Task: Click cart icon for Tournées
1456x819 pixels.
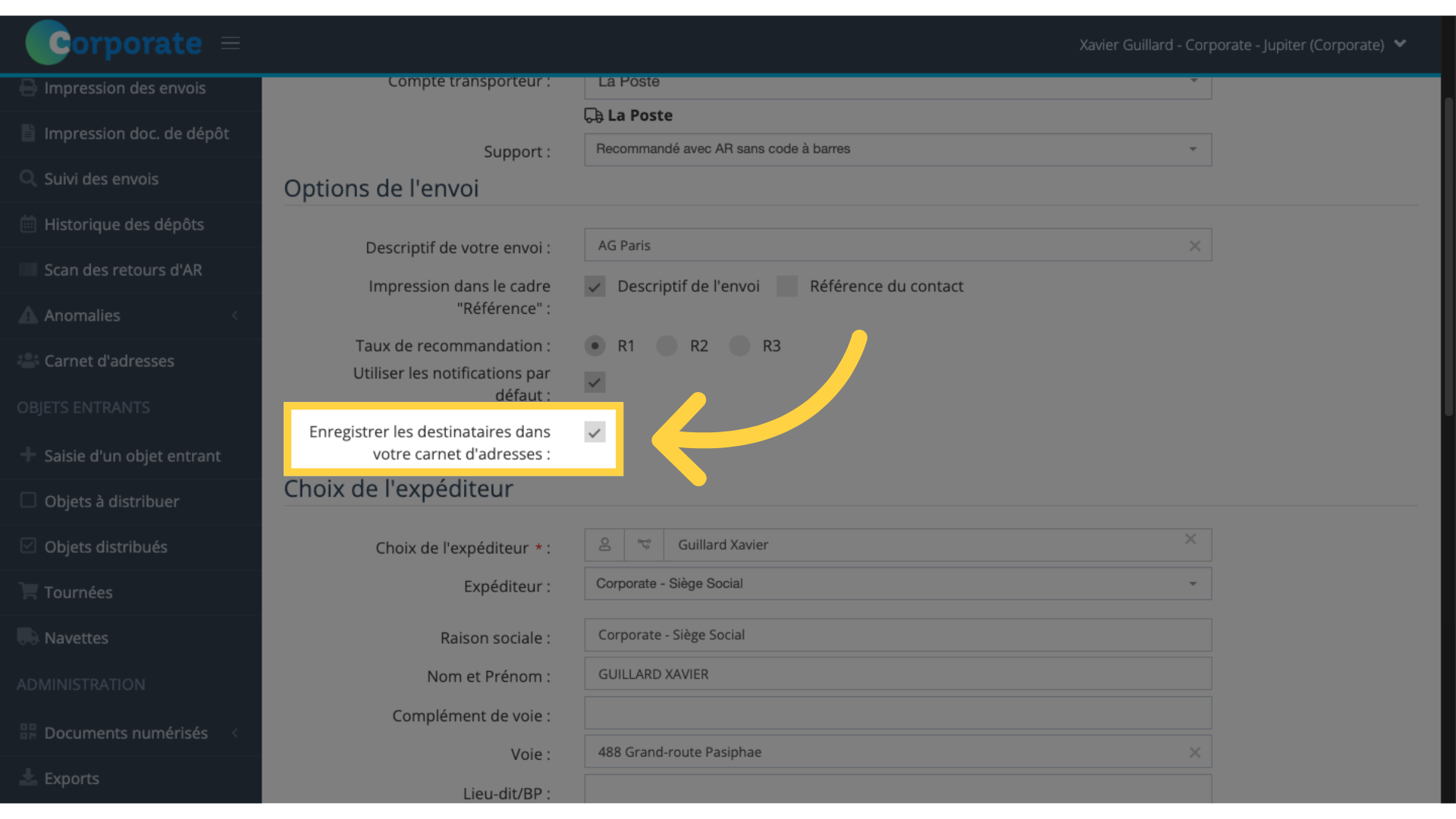Action: click(28, 591)
